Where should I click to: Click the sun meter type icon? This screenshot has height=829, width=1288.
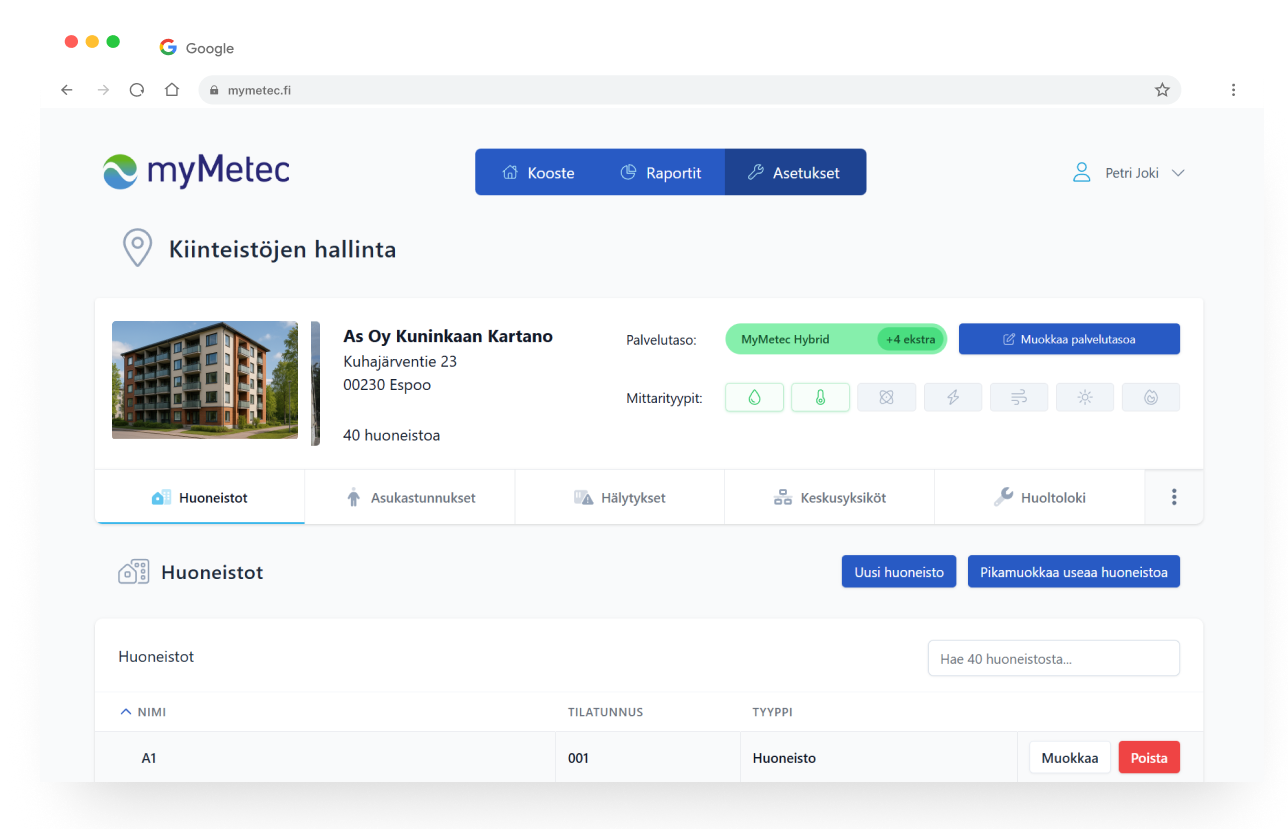pyautogui.click(x=1085, y=397)
